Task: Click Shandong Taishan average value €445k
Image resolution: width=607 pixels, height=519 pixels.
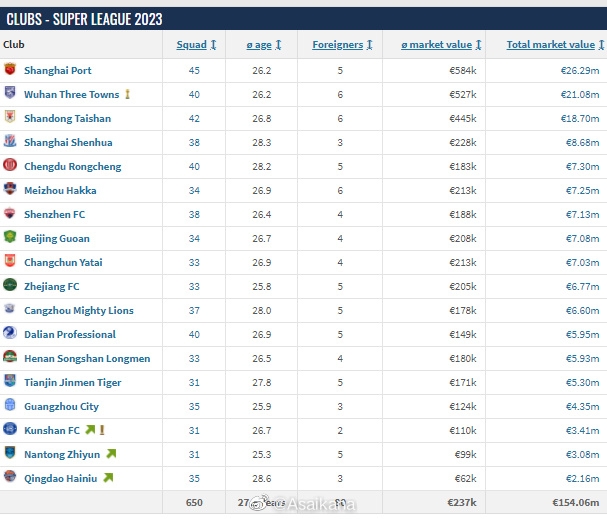Action: (463, 118)
